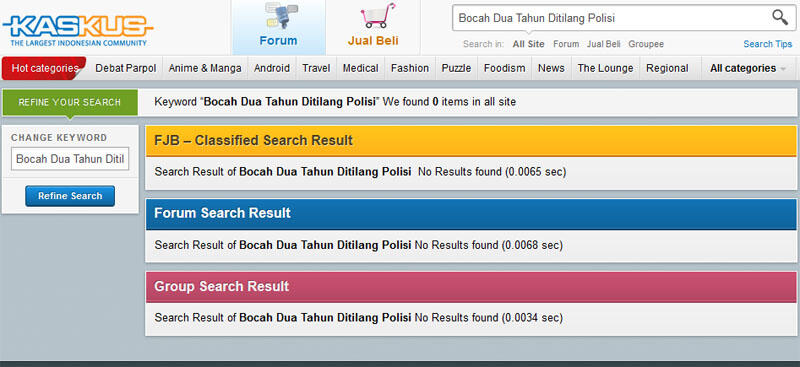
Task: Select the Hot categories tab
Action: pyautogui.click(x=44, y=68)
